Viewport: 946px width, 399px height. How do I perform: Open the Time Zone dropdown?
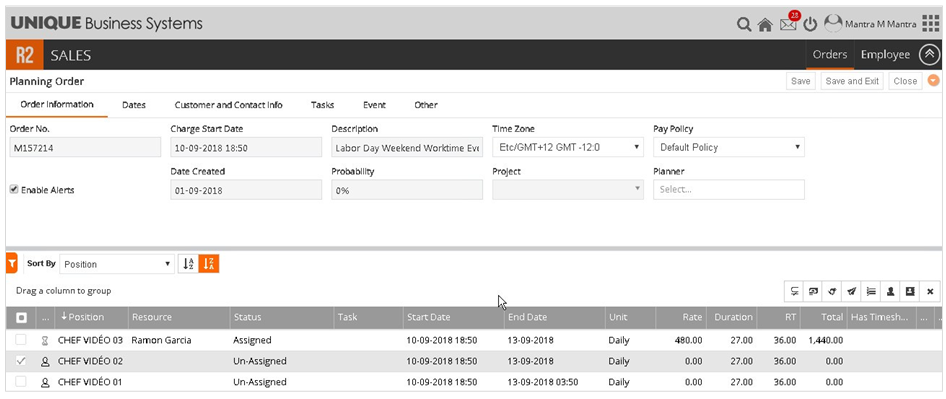point(568,147)
